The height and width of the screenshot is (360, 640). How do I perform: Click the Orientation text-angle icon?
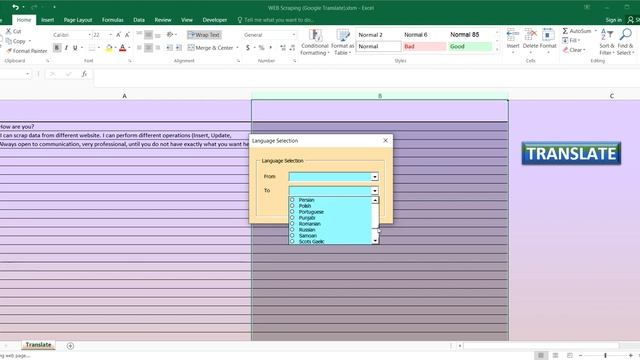[170, 35]
